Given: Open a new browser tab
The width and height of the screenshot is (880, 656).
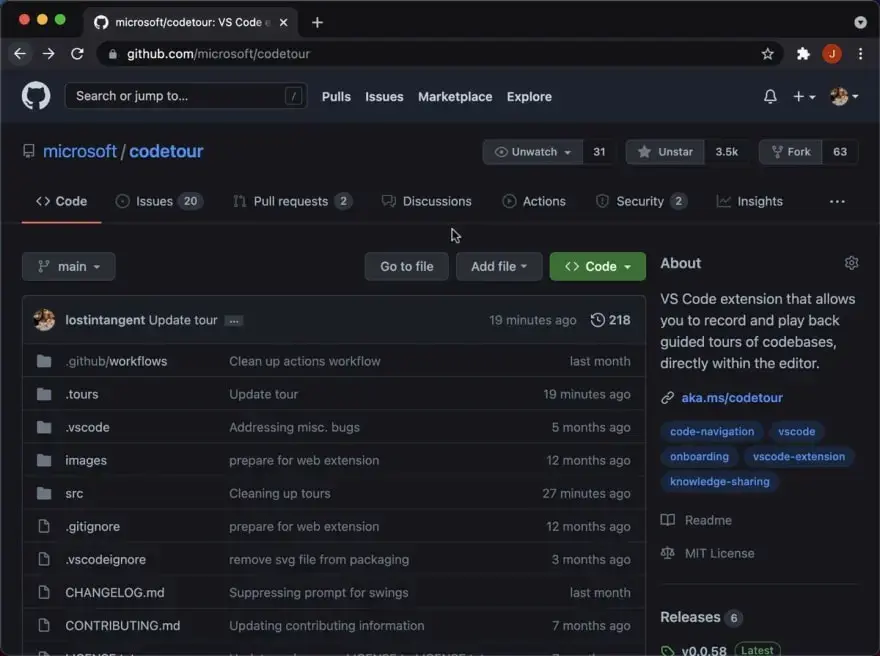Looking at the screenshot, I should [x=317, y=22].
